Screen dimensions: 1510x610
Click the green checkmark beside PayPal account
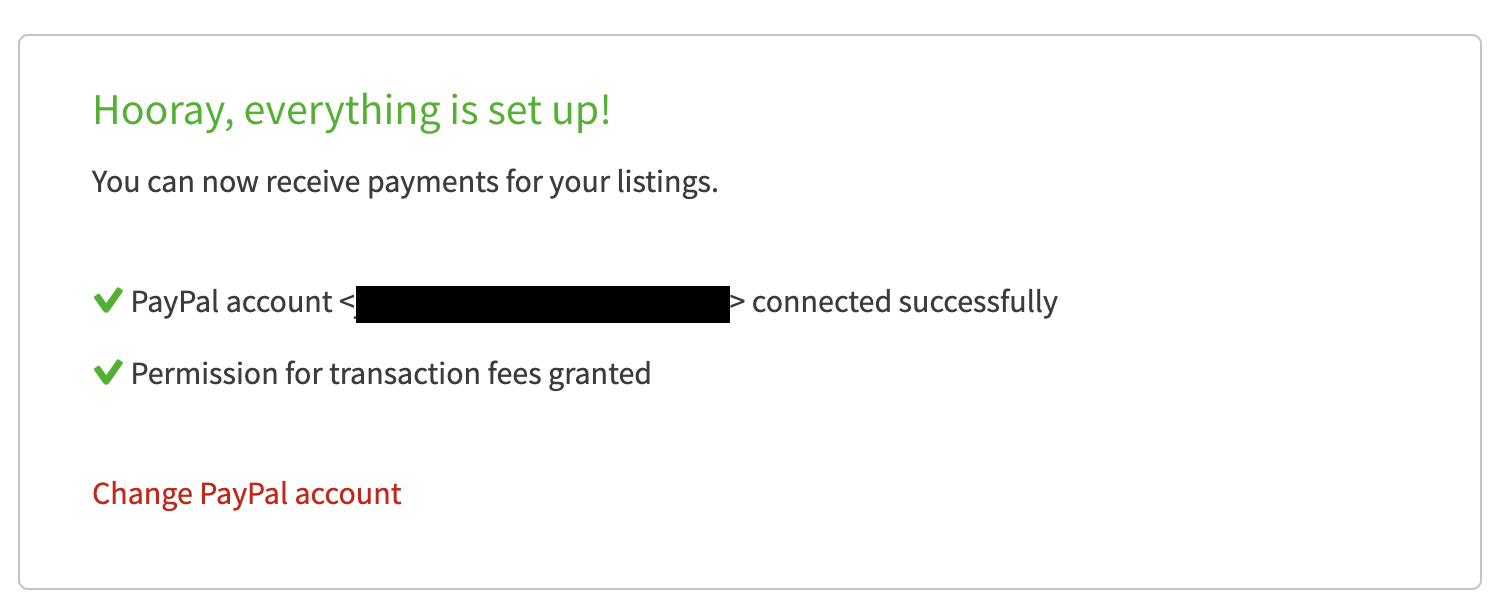click(107, 300)
